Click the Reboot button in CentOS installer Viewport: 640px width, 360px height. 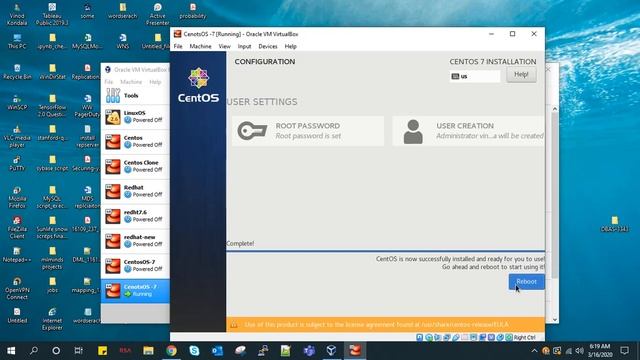(526, 282)
